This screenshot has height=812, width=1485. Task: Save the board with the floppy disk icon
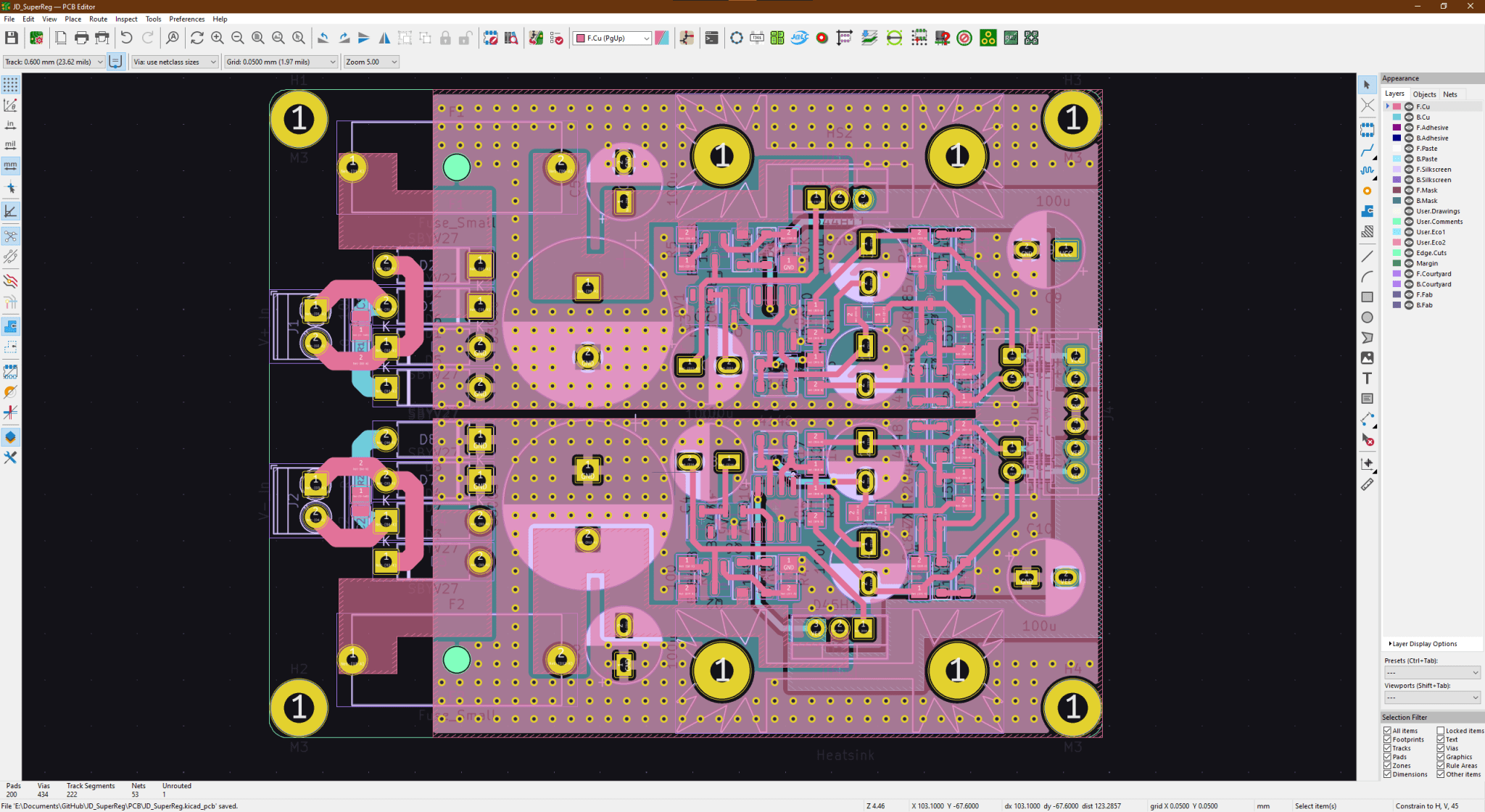(12, 38)
